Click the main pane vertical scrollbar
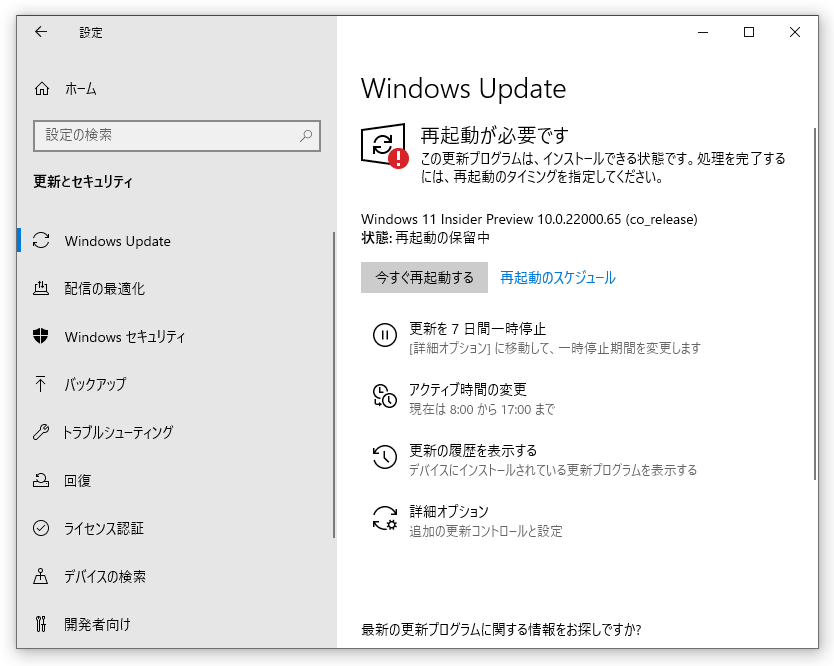Viewport: 834px width, 666px height. point(814,304)
